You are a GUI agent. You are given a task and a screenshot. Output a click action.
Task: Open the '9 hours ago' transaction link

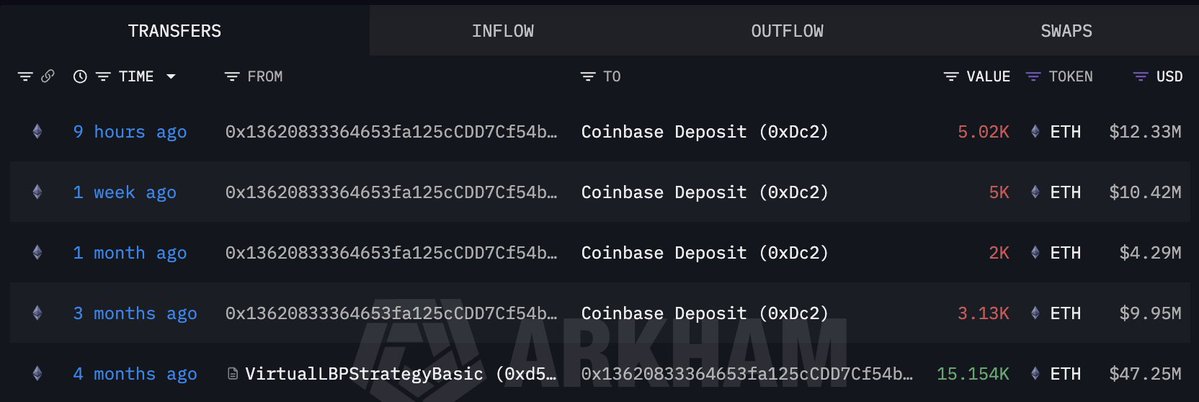[129, 132]
